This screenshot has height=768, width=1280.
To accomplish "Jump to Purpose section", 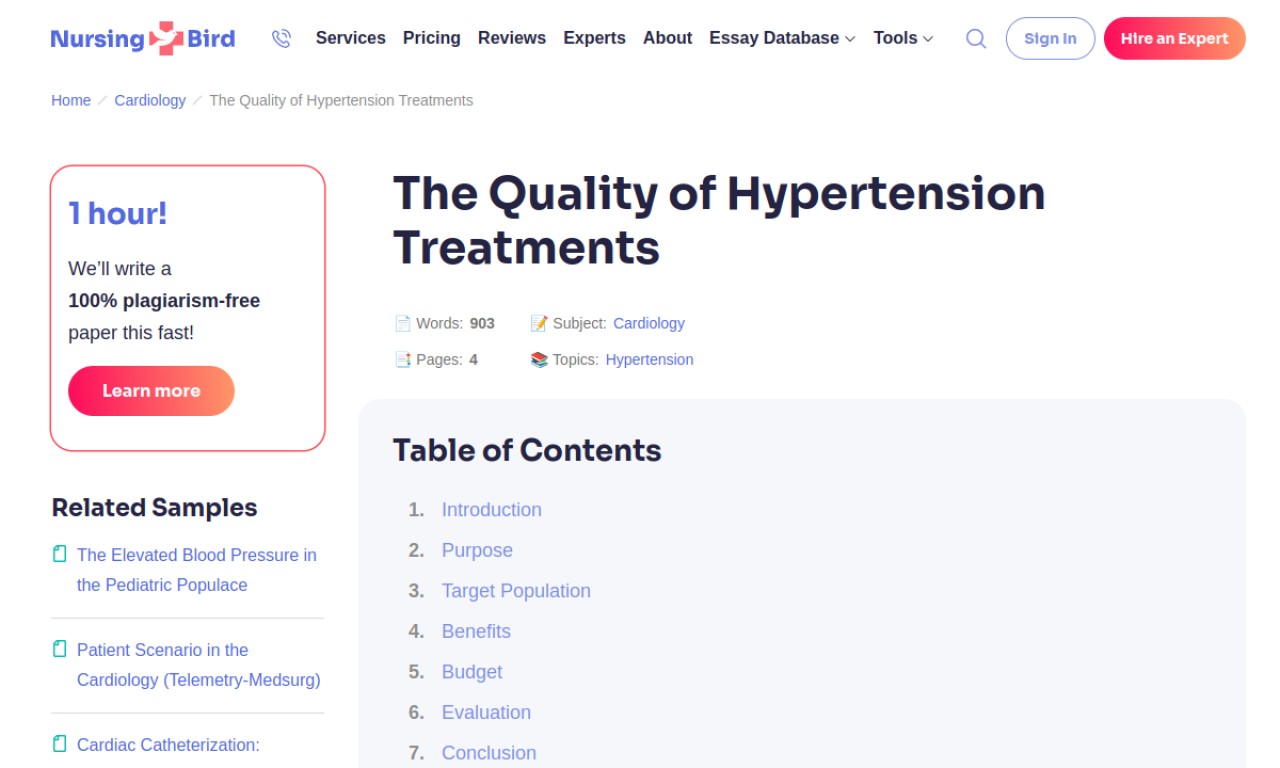I will pyautogui.click(x=477, y=550).
